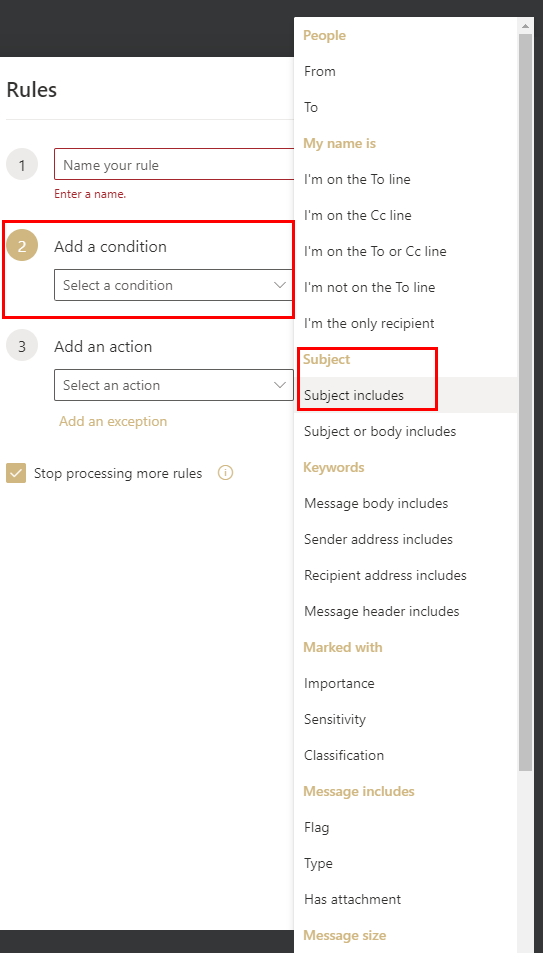
Task: Open the Select a condition dropdown
Action: point(174,285)
